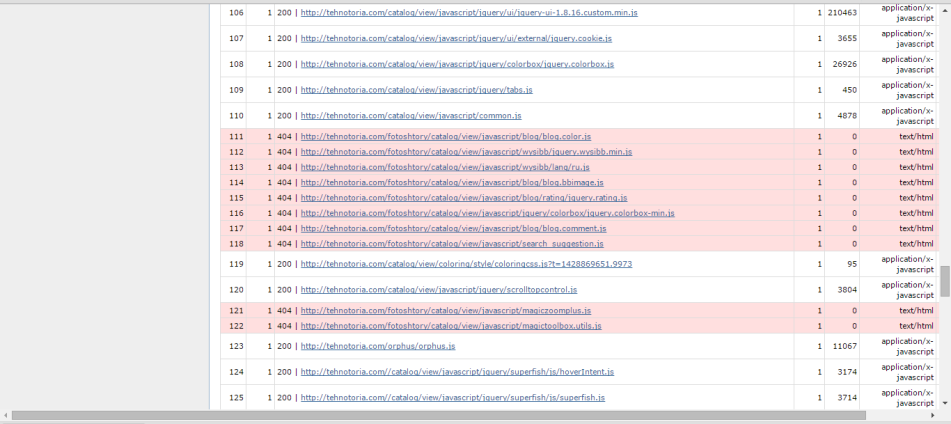Viewport: 951px width, 424px height.
Task: Click the blog.bbimage.js link
Action: (452, 182)
